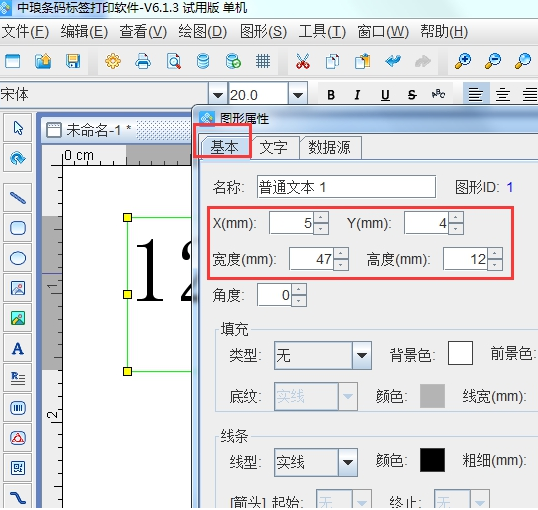
Task: Select the line drawing tool
Action: [x=18, y=198]
